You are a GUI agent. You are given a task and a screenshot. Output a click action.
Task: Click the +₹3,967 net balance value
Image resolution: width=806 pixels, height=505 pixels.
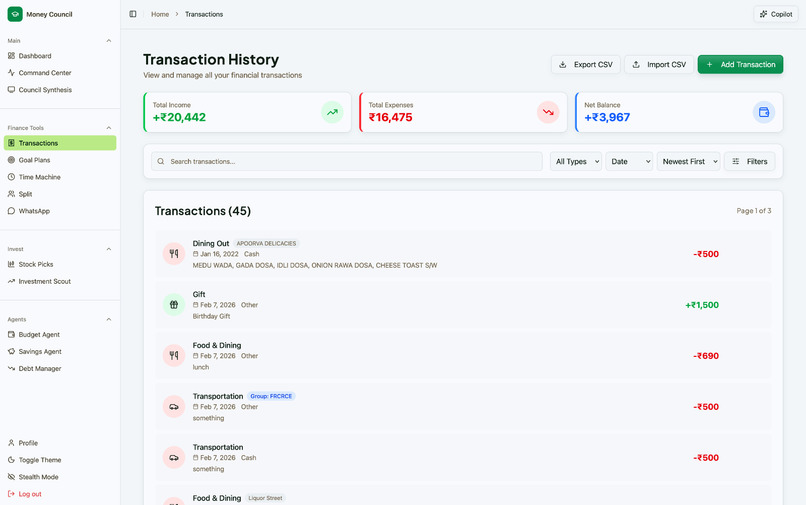(x=607, y=117)
